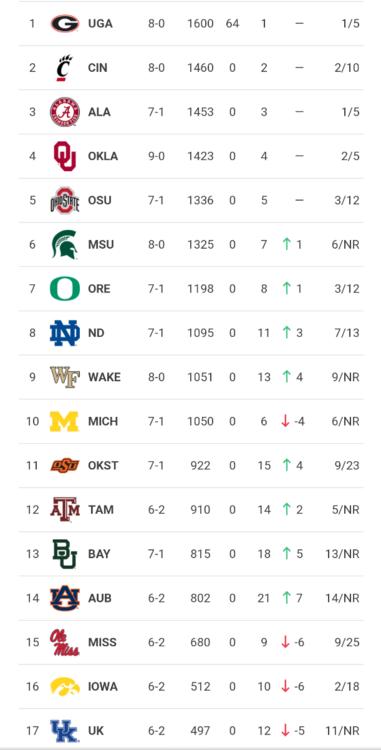Screen dimensions: 381x750
Task: Click Auburn's green up arrow trend
Action: tap(286, 598)
